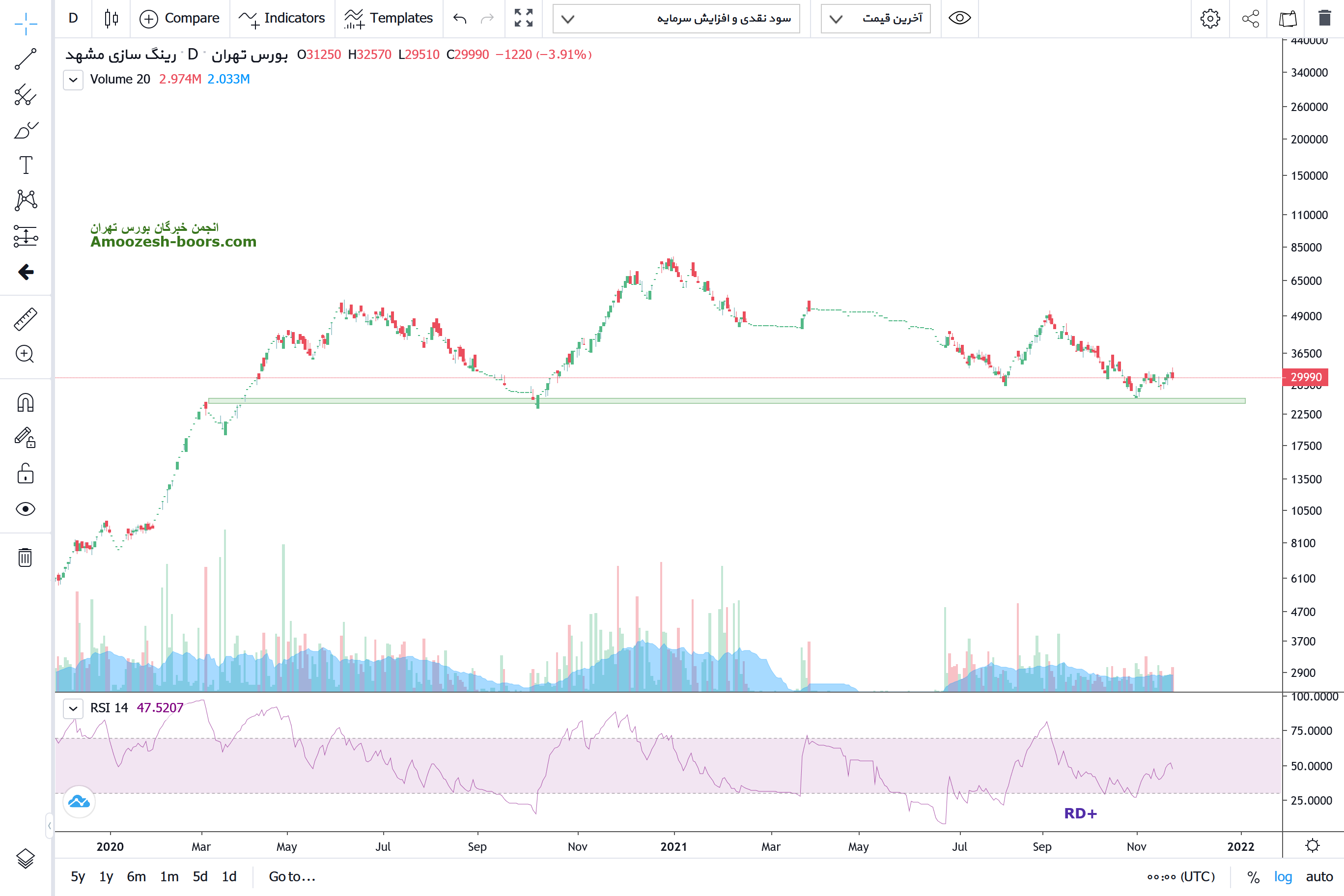The width and height of the screenshot is (1344, 896).
Task: Expand the RSI 14 legend chevron
Action: pyautogui.click(x=73, y=708)
